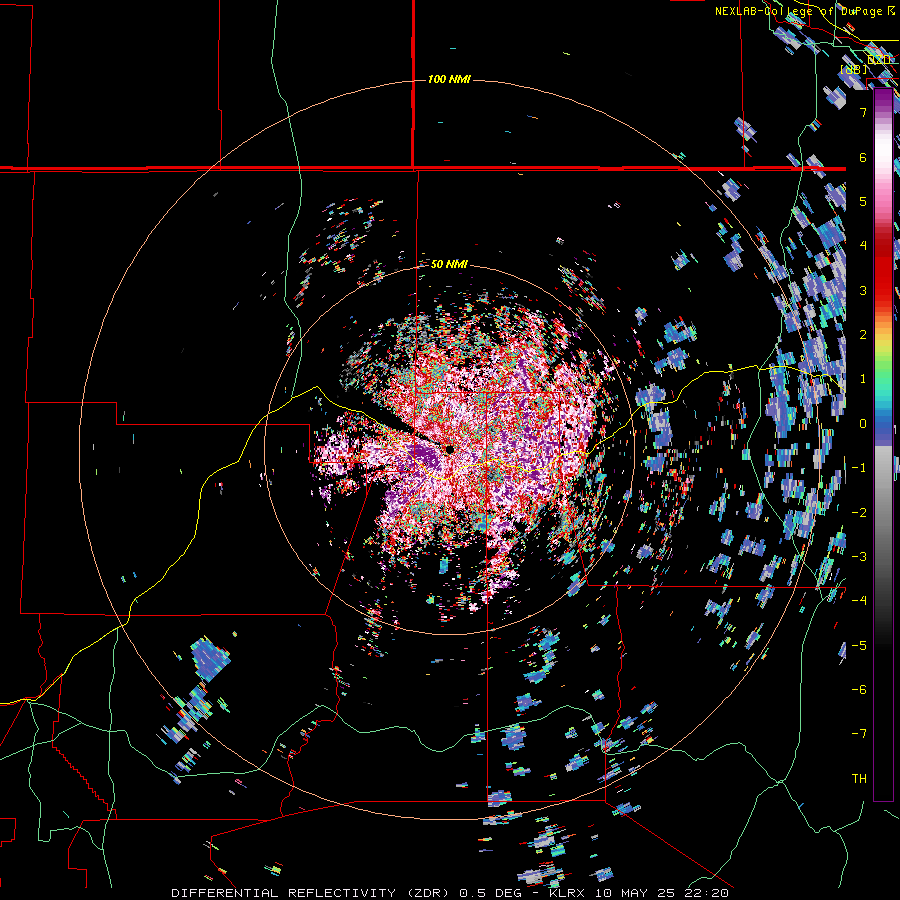Click the "100 NMI" range ring label
The height and width of the screenshot is (900, 900).
coord(449,79)
